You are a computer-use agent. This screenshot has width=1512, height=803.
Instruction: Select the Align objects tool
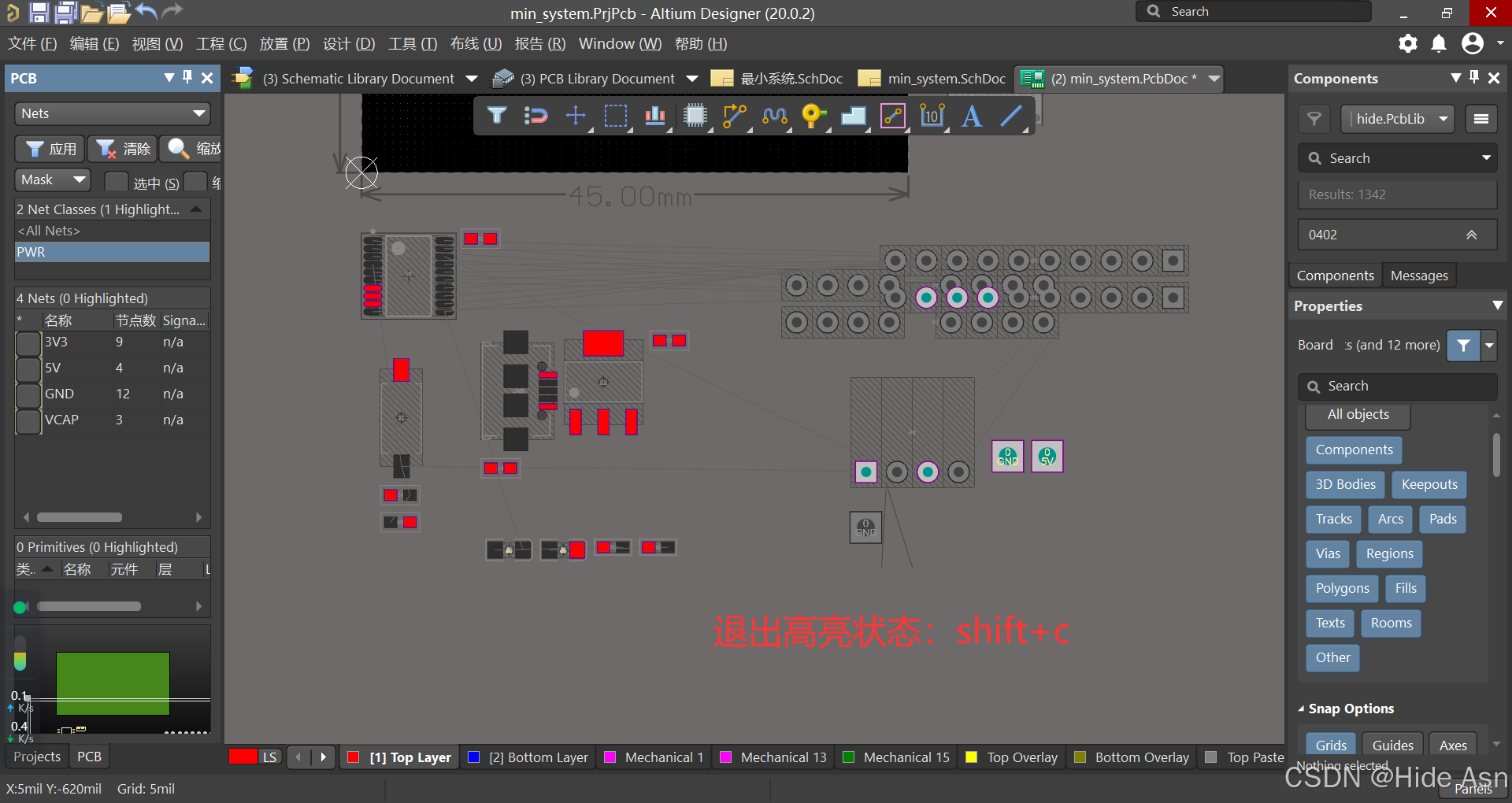coord(655,116)
